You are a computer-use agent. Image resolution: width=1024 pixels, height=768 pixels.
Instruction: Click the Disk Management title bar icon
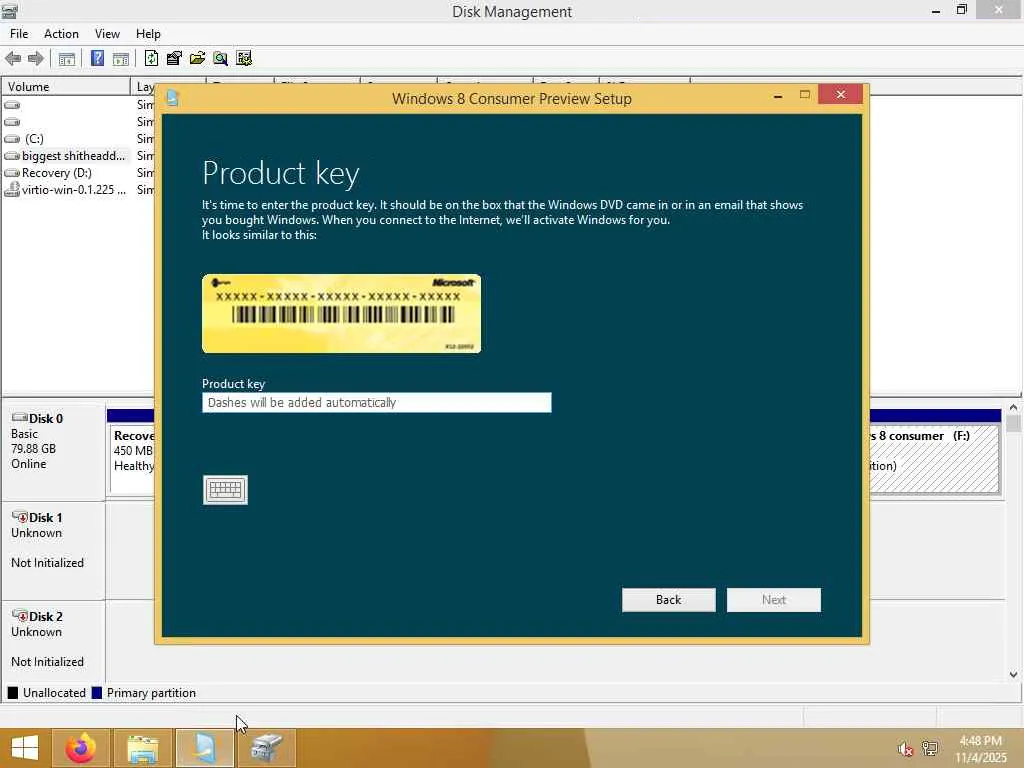coord(9,10)
